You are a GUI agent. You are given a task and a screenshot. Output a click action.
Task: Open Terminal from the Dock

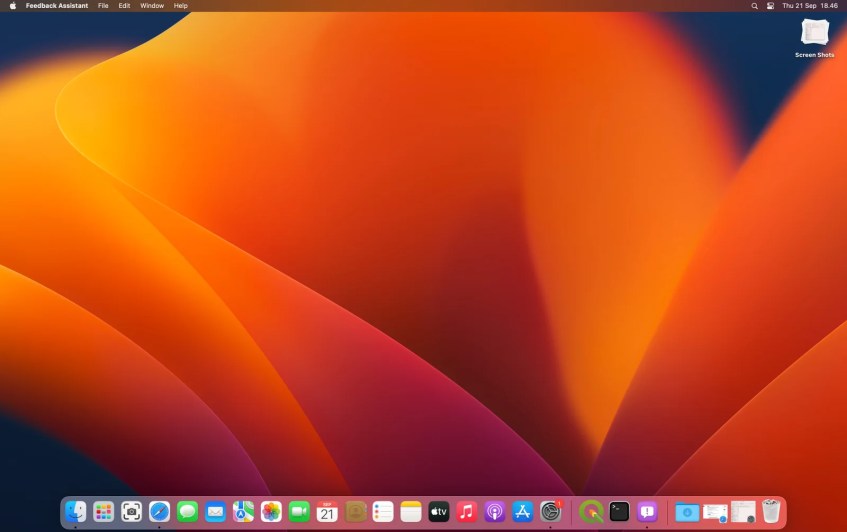(x=619, y=511)
